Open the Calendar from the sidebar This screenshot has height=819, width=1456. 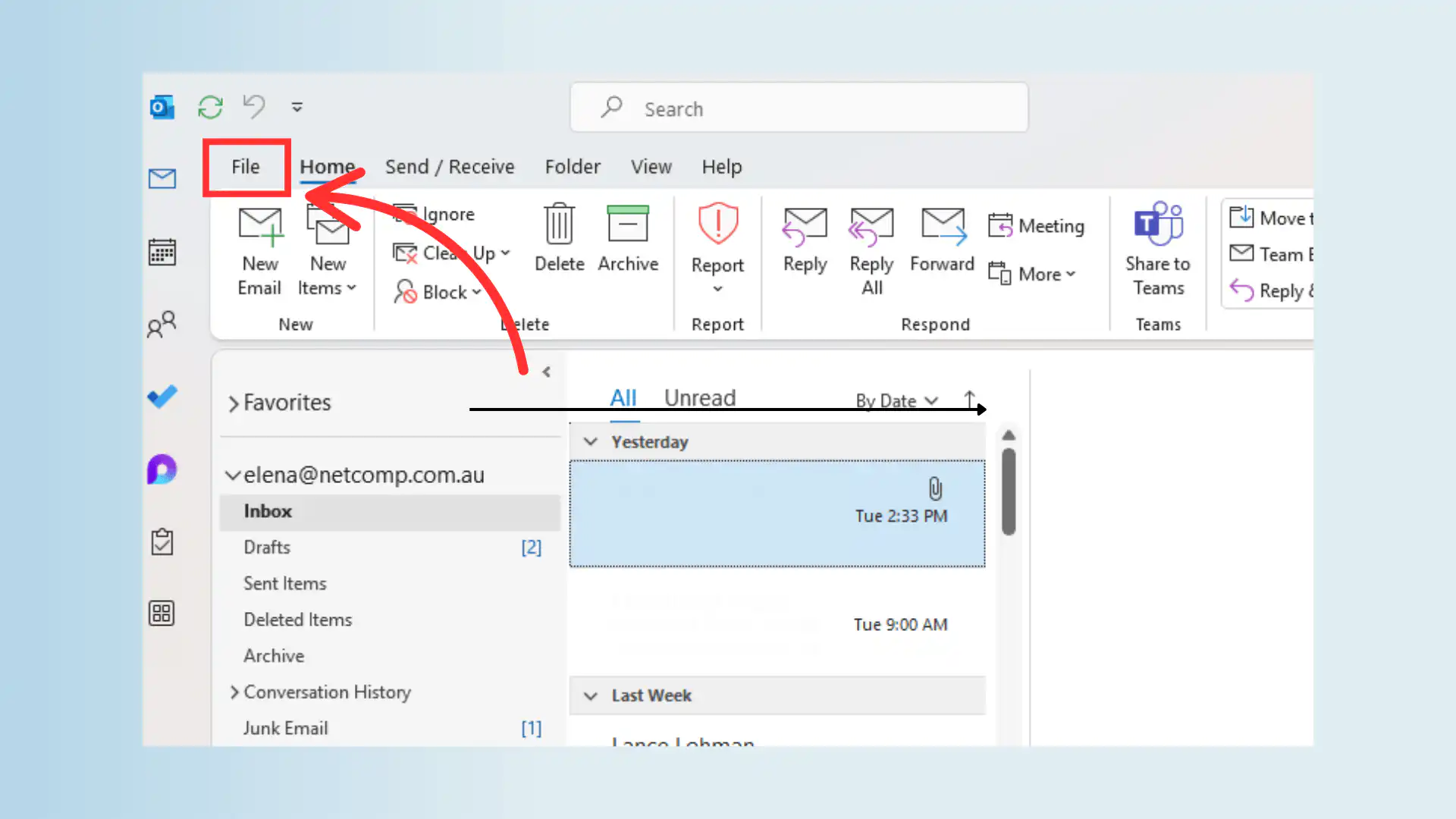(162, 252)
